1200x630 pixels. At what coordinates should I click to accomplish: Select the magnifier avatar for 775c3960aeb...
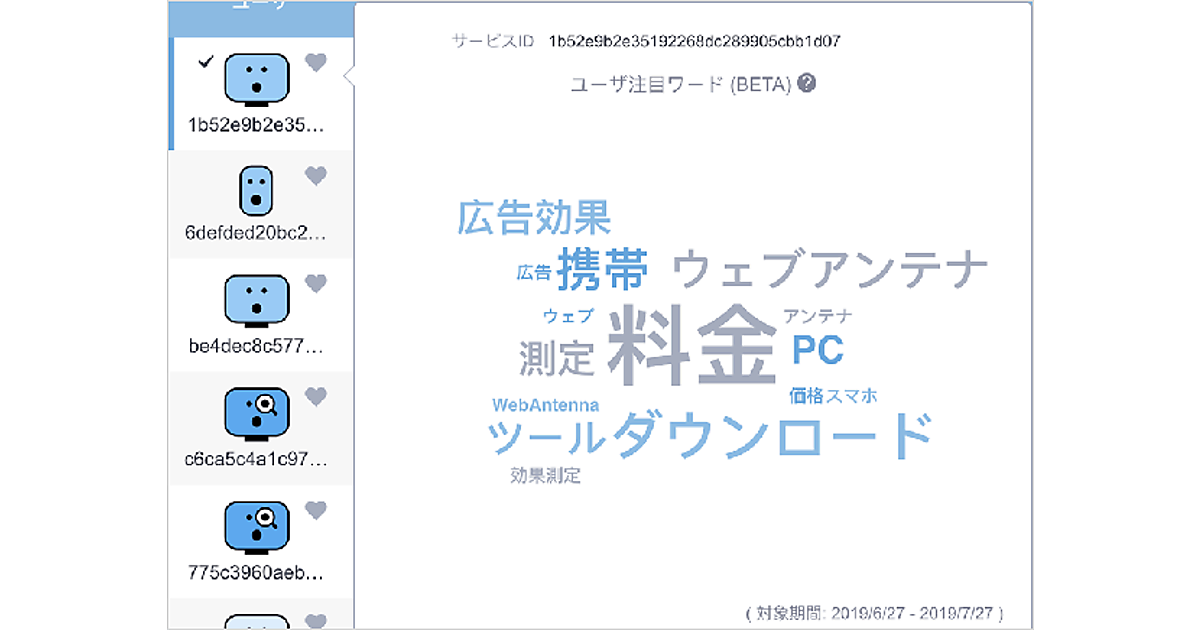click(257, 526)
